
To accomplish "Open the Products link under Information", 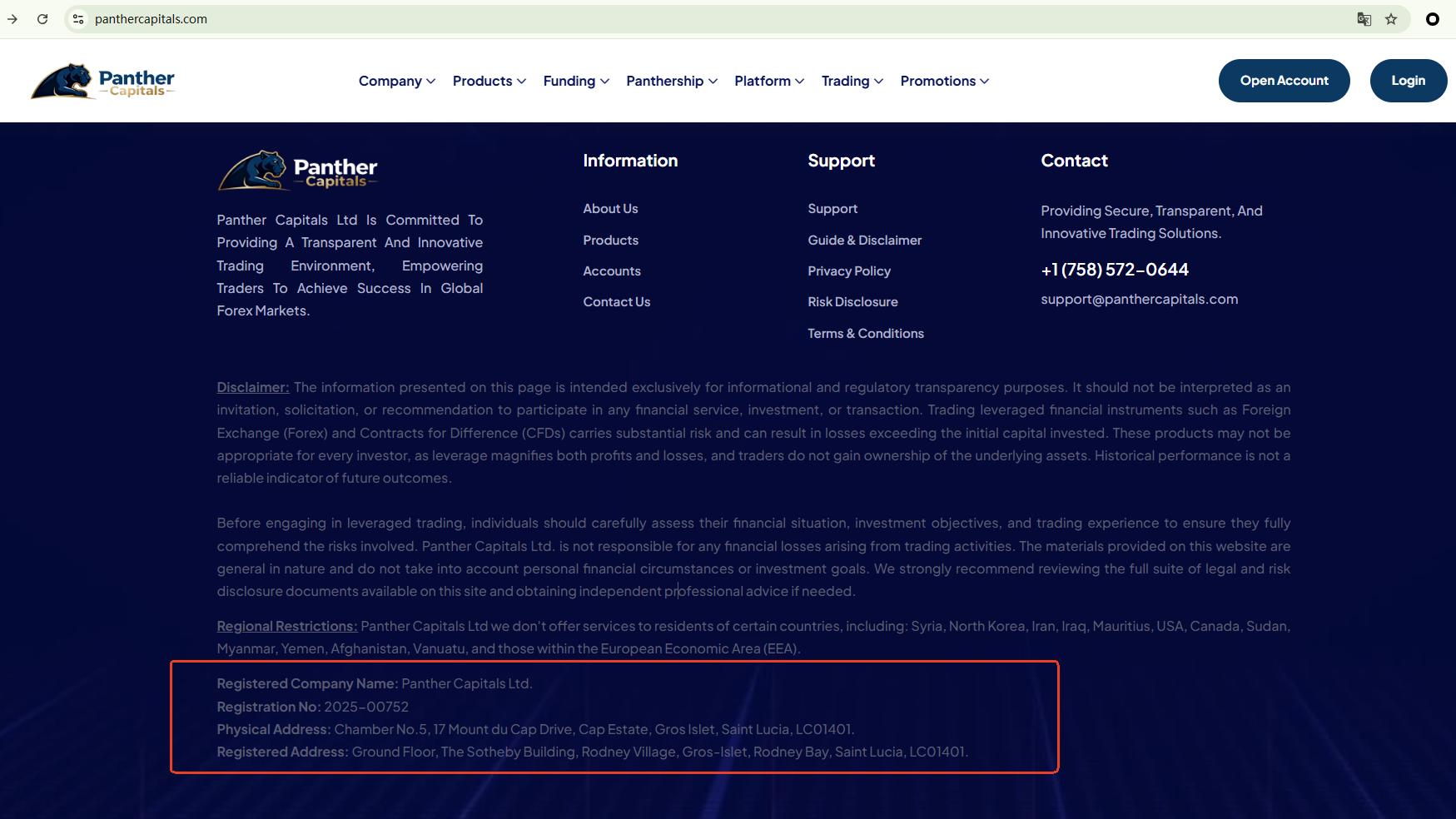I will pyautogui.click(x=611, y=241).
